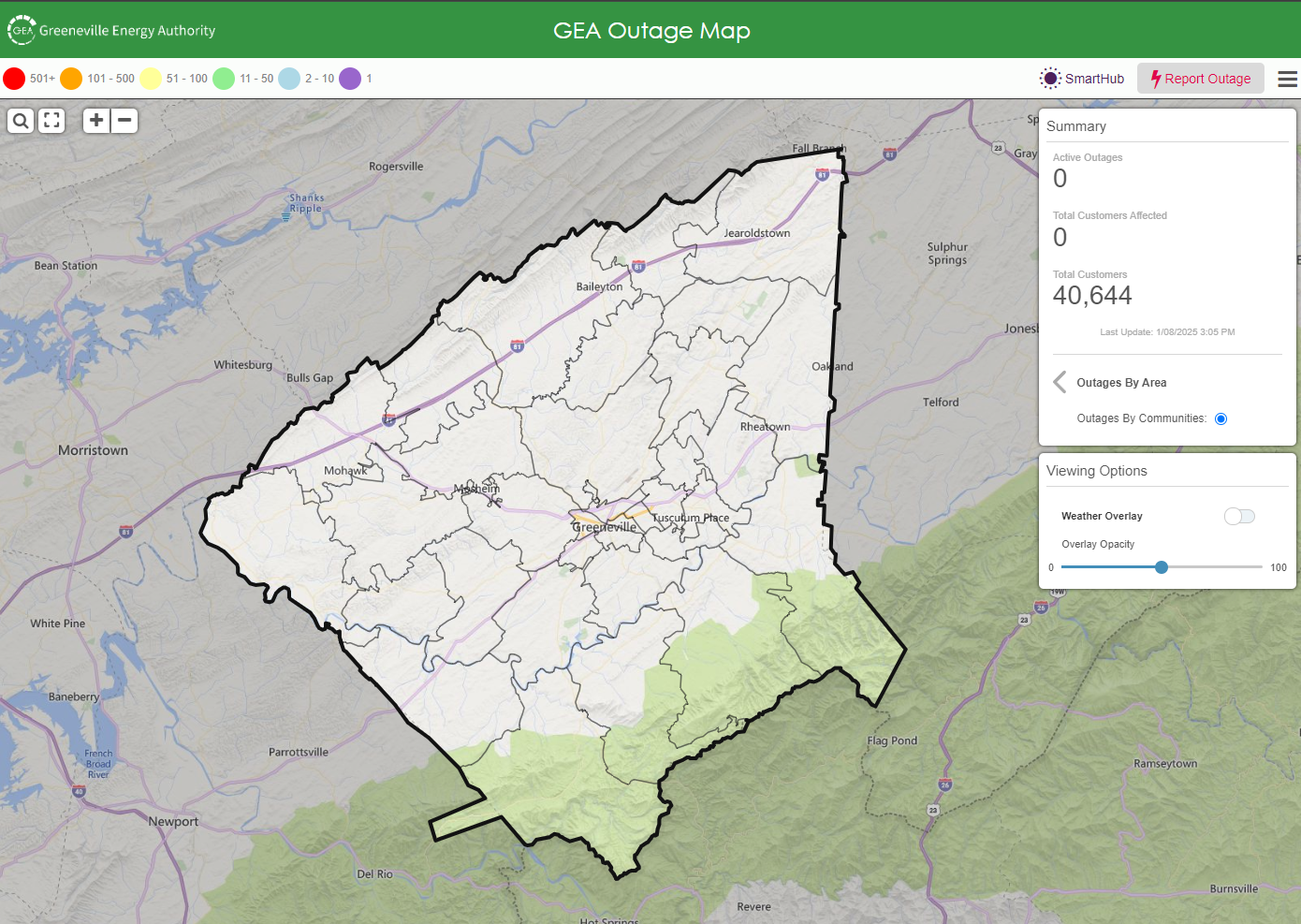Collapse the Outages By Area section

[1059, 382]
